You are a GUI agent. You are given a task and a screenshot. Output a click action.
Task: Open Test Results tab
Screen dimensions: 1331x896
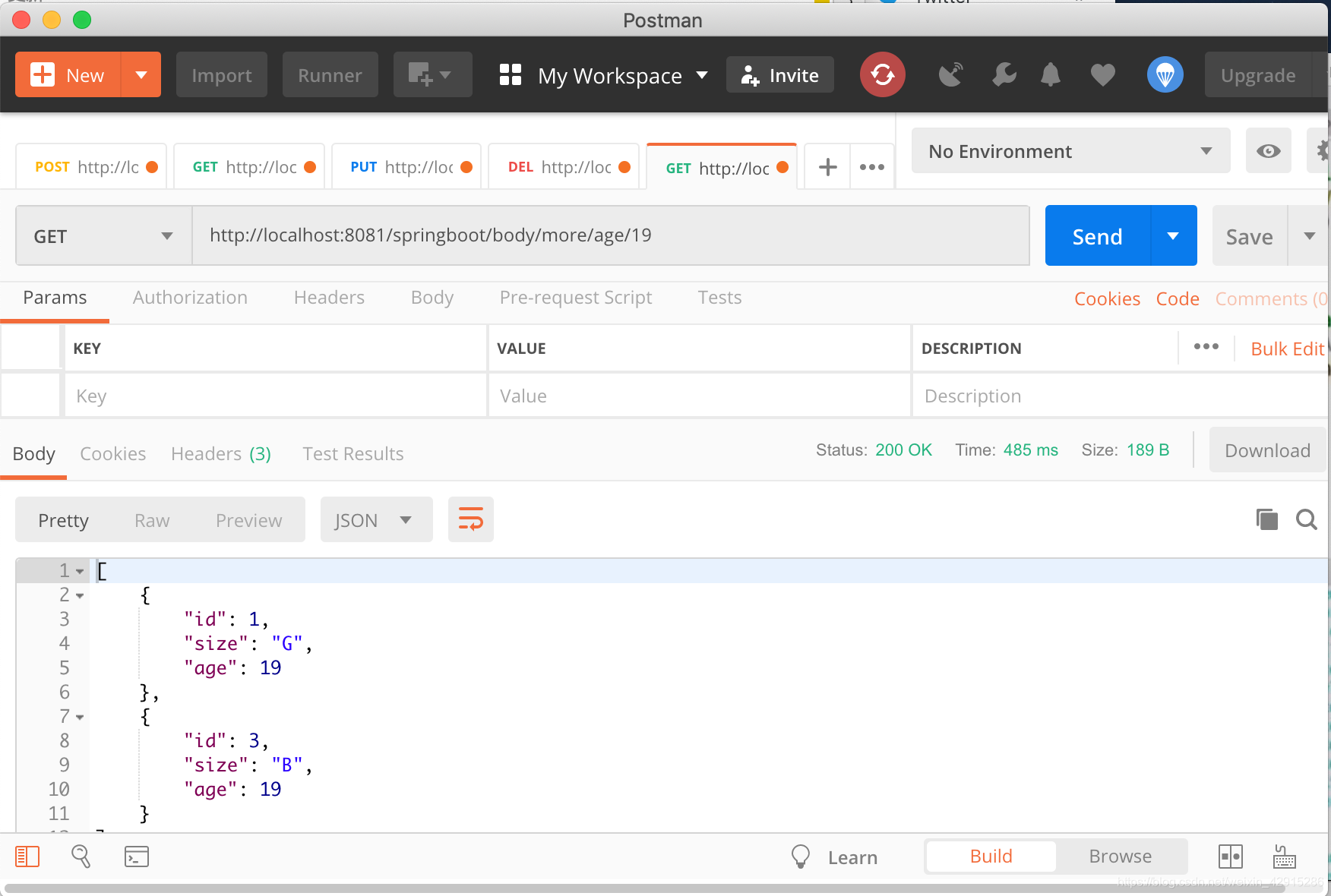(x=353, y=454)
